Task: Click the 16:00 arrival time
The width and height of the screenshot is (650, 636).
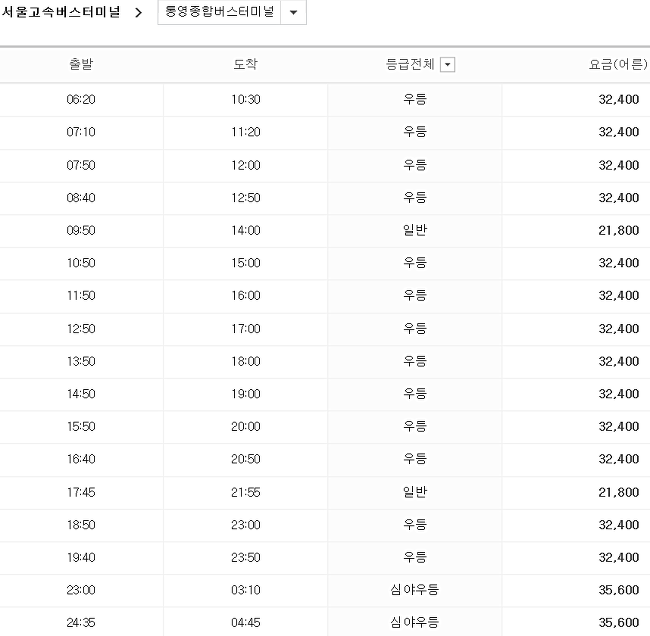Action: pos(246,296)
